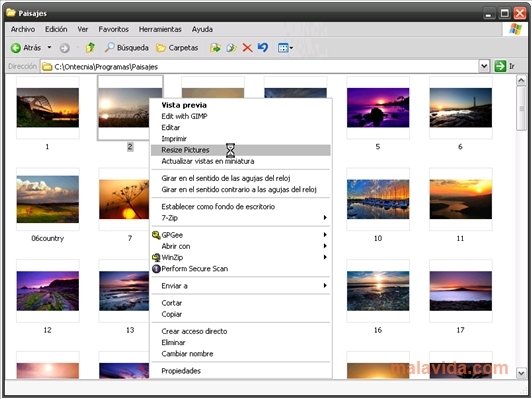
Task: Open Búsqueda search tool
Action: pos(127,48)
